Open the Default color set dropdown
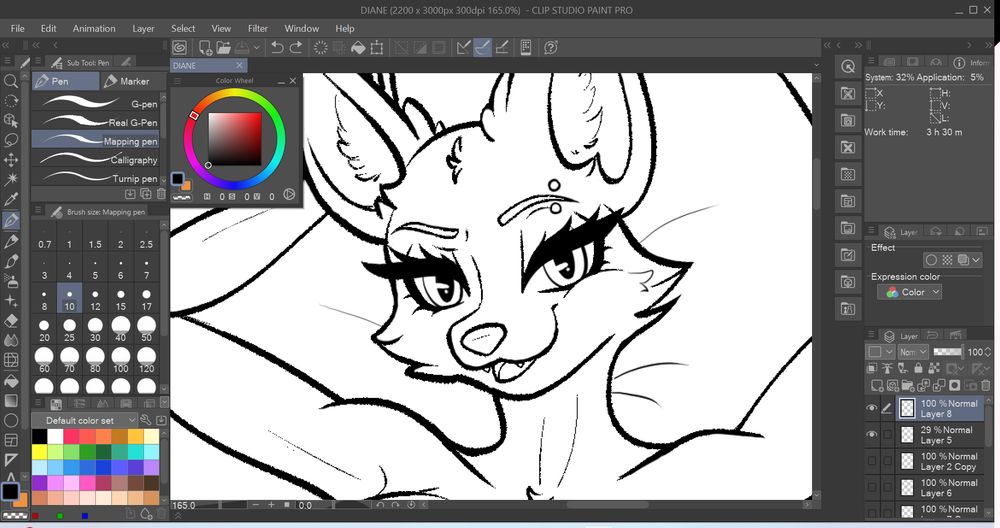This screenshot has height=528, width=1000. click(84, 420)
